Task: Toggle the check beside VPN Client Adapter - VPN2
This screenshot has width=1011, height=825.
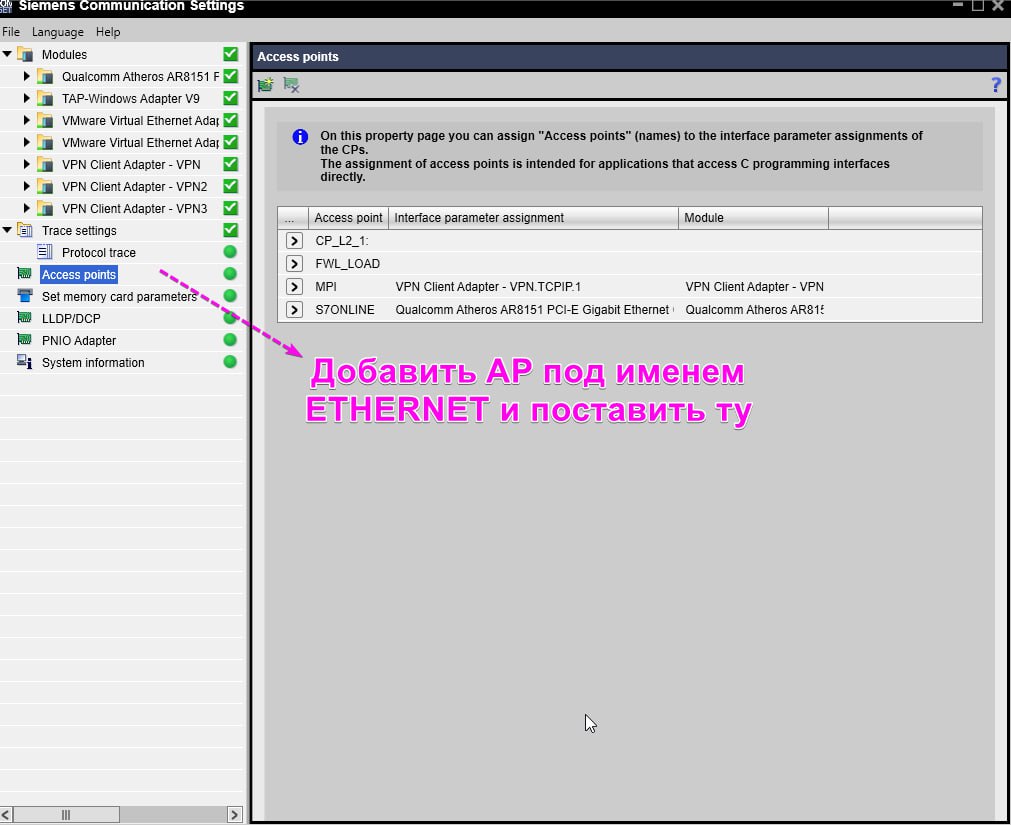Action: [x=230, y=186]
